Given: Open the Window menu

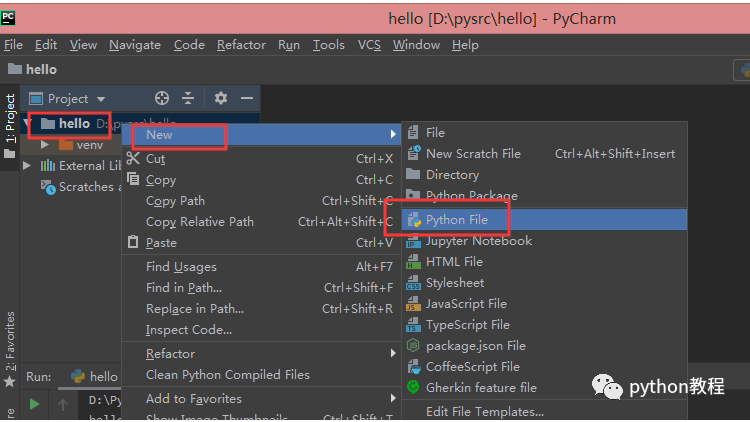Looking at the screenshot, I should coord(416,45).
